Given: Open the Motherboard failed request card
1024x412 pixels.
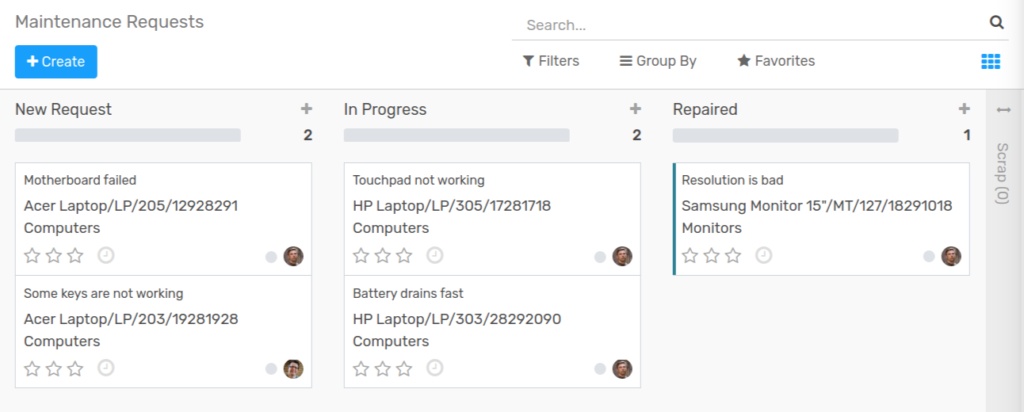Looking at the screenshot, I should coord(163,219).
